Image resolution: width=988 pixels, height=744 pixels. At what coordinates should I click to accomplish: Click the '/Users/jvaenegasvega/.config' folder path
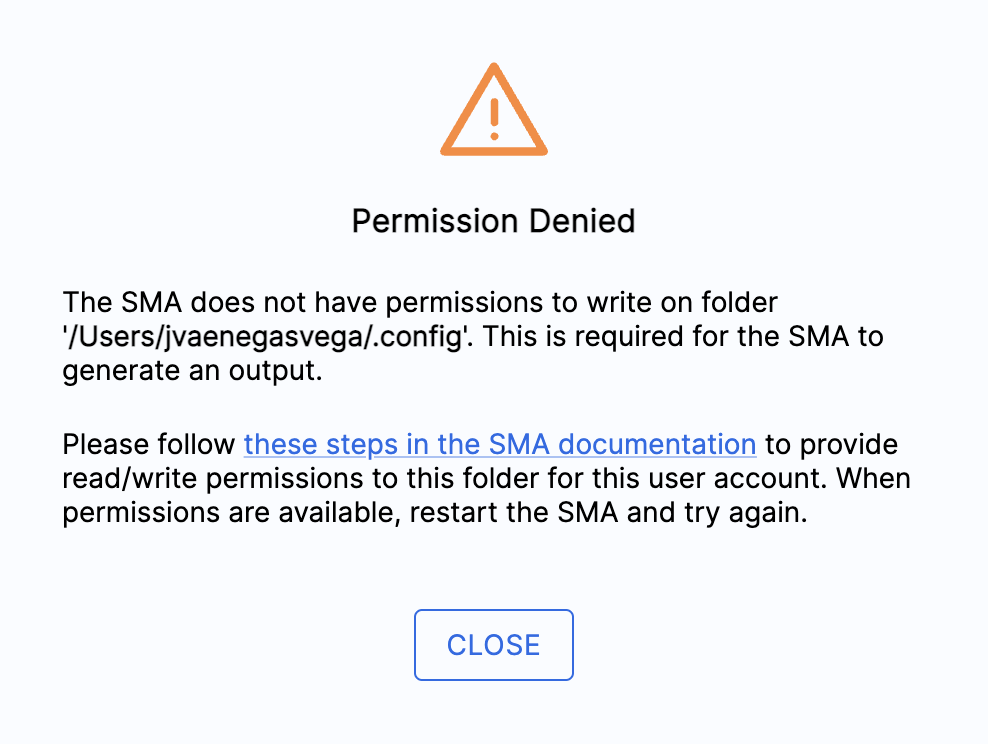(255, 337)
